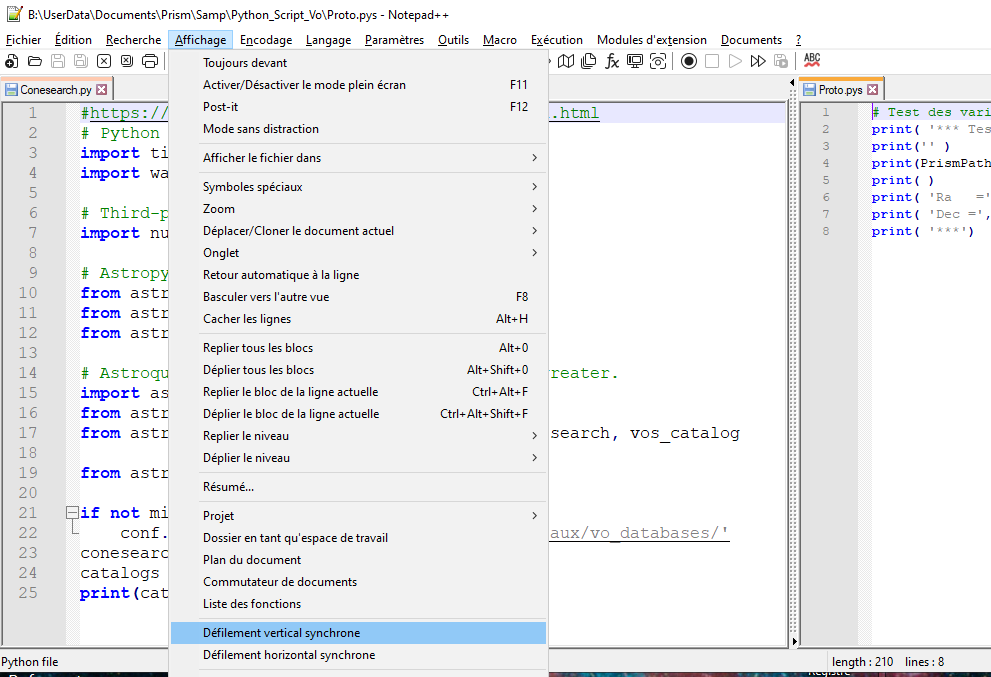991x677 pixels.
Task: Click the ABC spell check icon
Action: (x=812, y=61)
